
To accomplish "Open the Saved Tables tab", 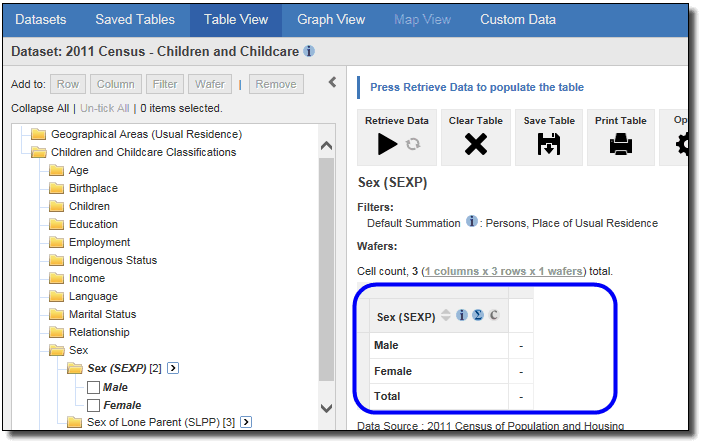I will (134, 19).
